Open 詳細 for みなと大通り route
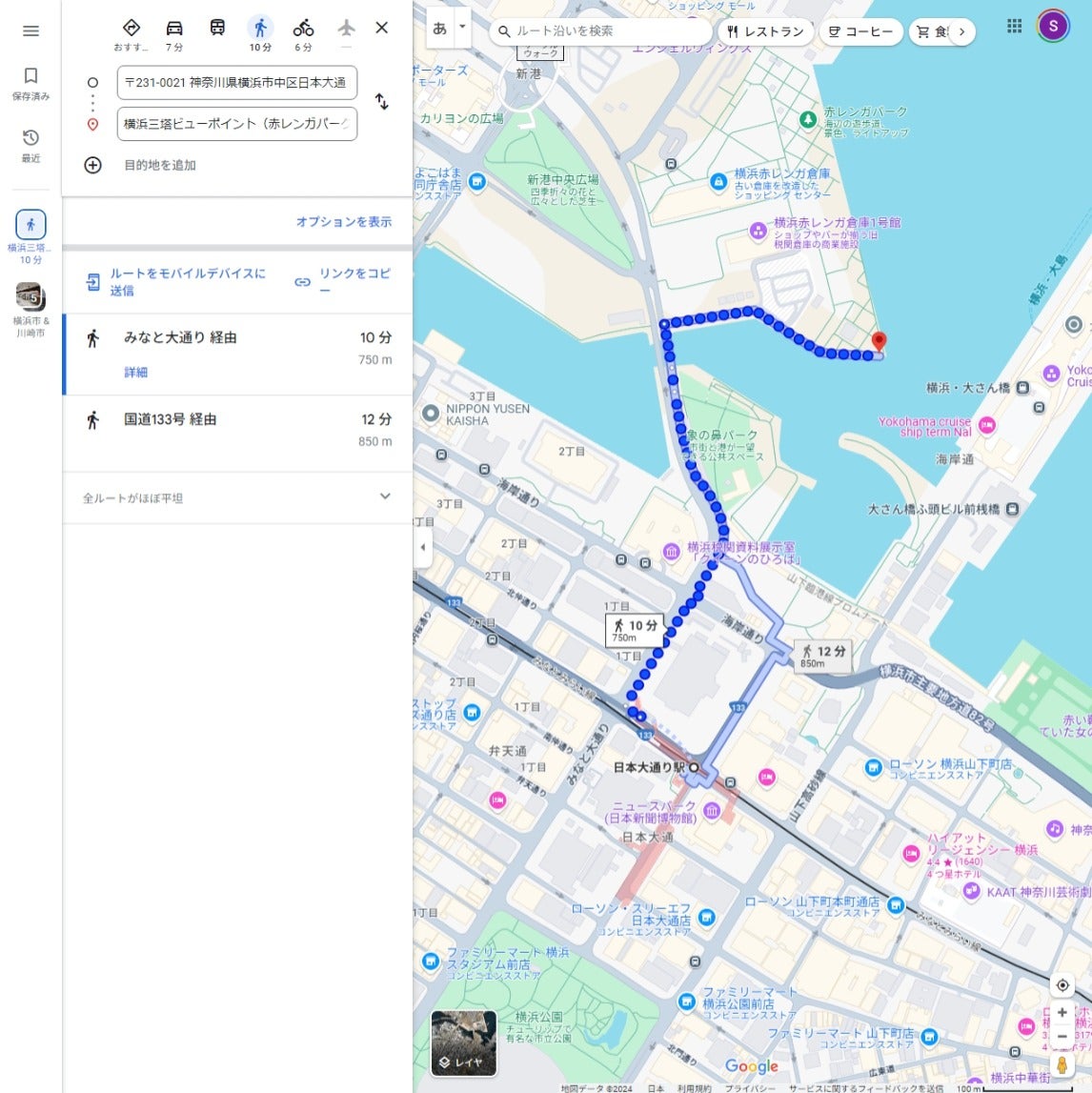 tap(135, 373)
